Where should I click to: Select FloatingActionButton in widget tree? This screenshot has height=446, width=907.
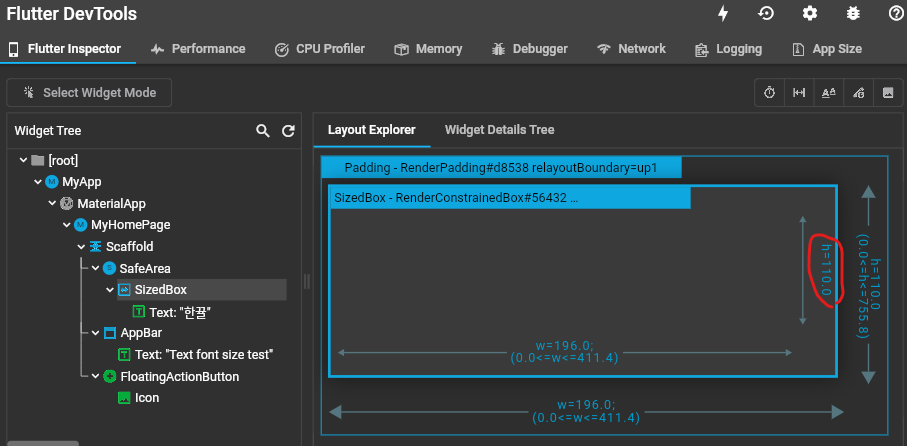tap(180, 377)
